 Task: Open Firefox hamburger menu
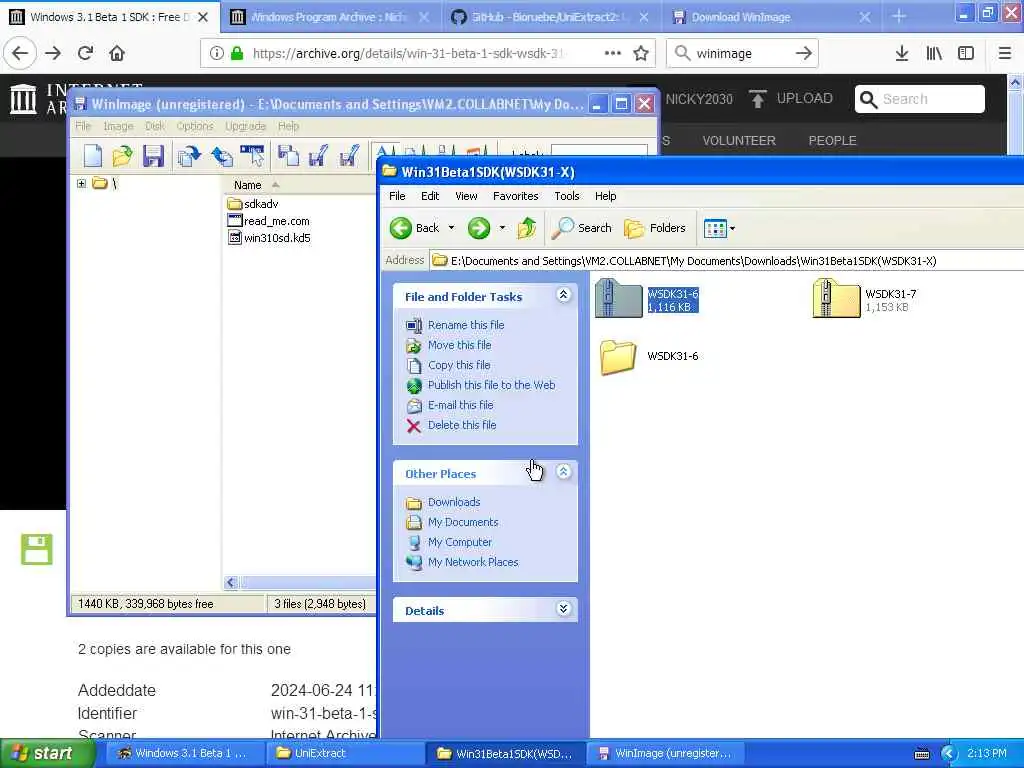[x=1004, y=53]
